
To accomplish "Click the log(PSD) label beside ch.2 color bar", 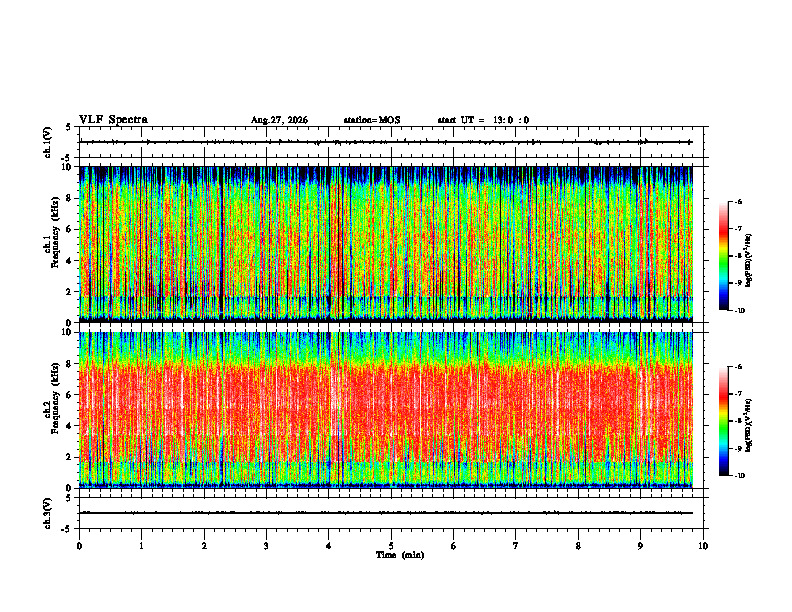I will click(748, 425).
